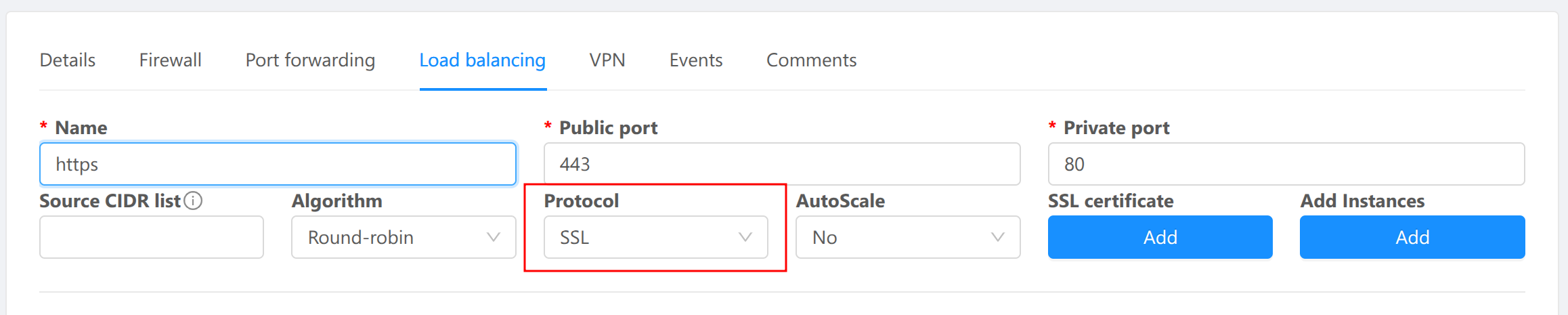
Task: Switch to the Comments tab
Action: point(812,60)
